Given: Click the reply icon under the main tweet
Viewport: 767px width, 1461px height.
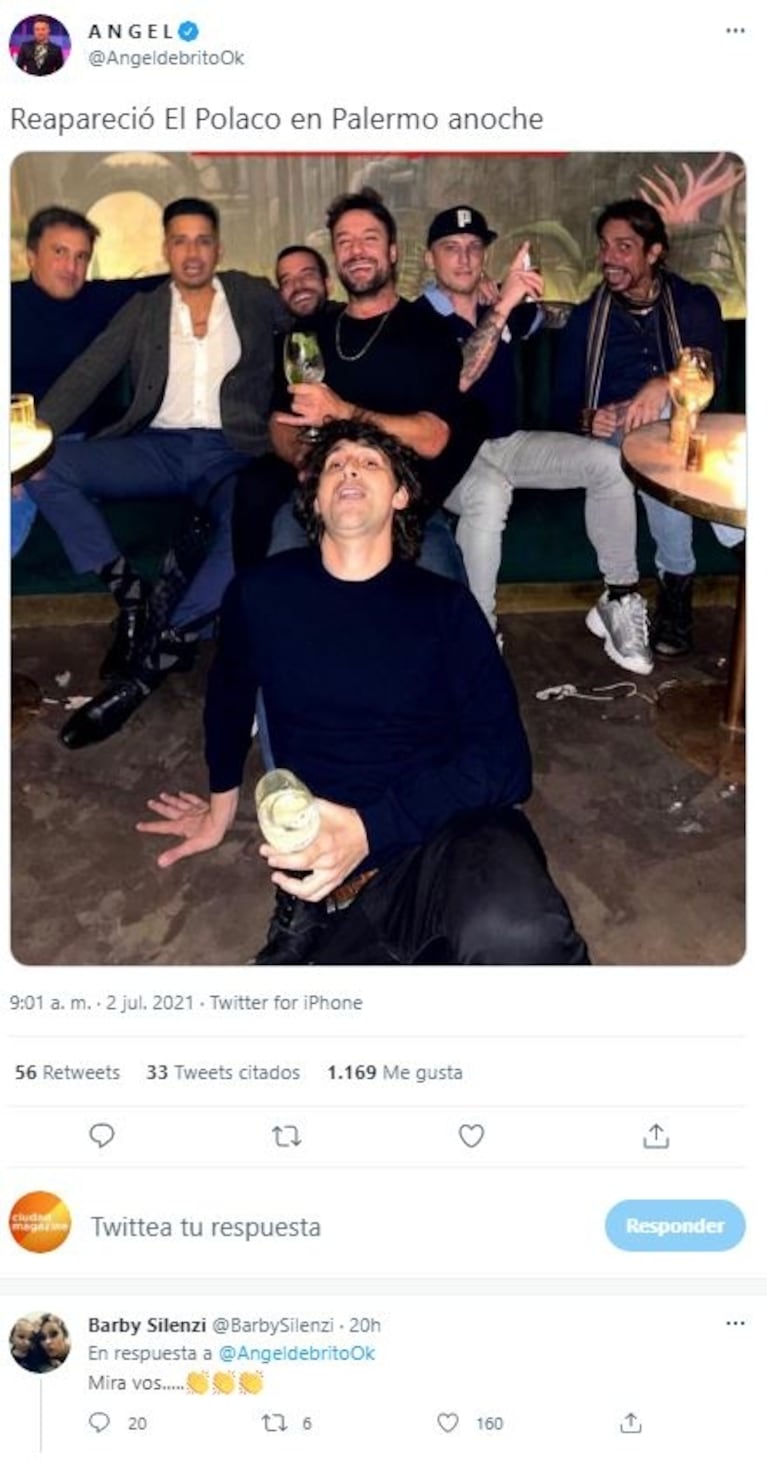Looking at the screenshot, I should (101, 1135).
